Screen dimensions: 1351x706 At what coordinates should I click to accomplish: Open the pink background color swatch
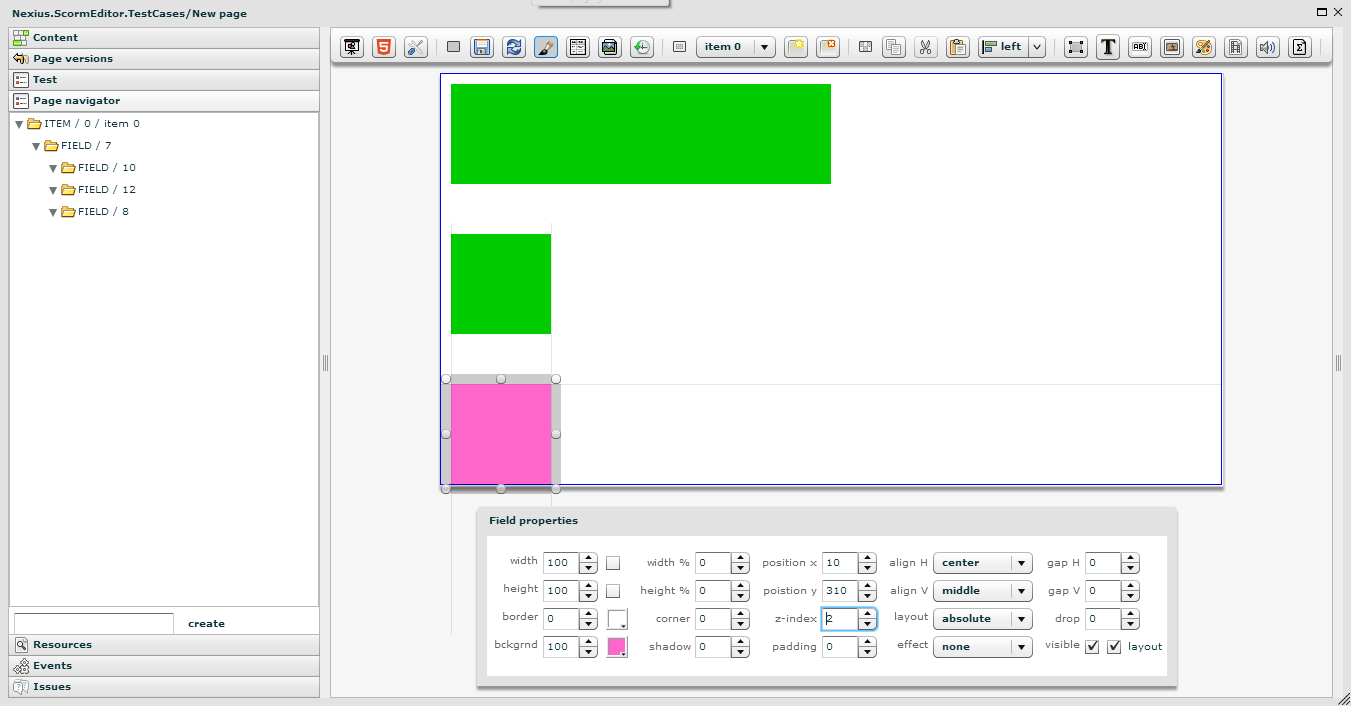click(617, 647)
